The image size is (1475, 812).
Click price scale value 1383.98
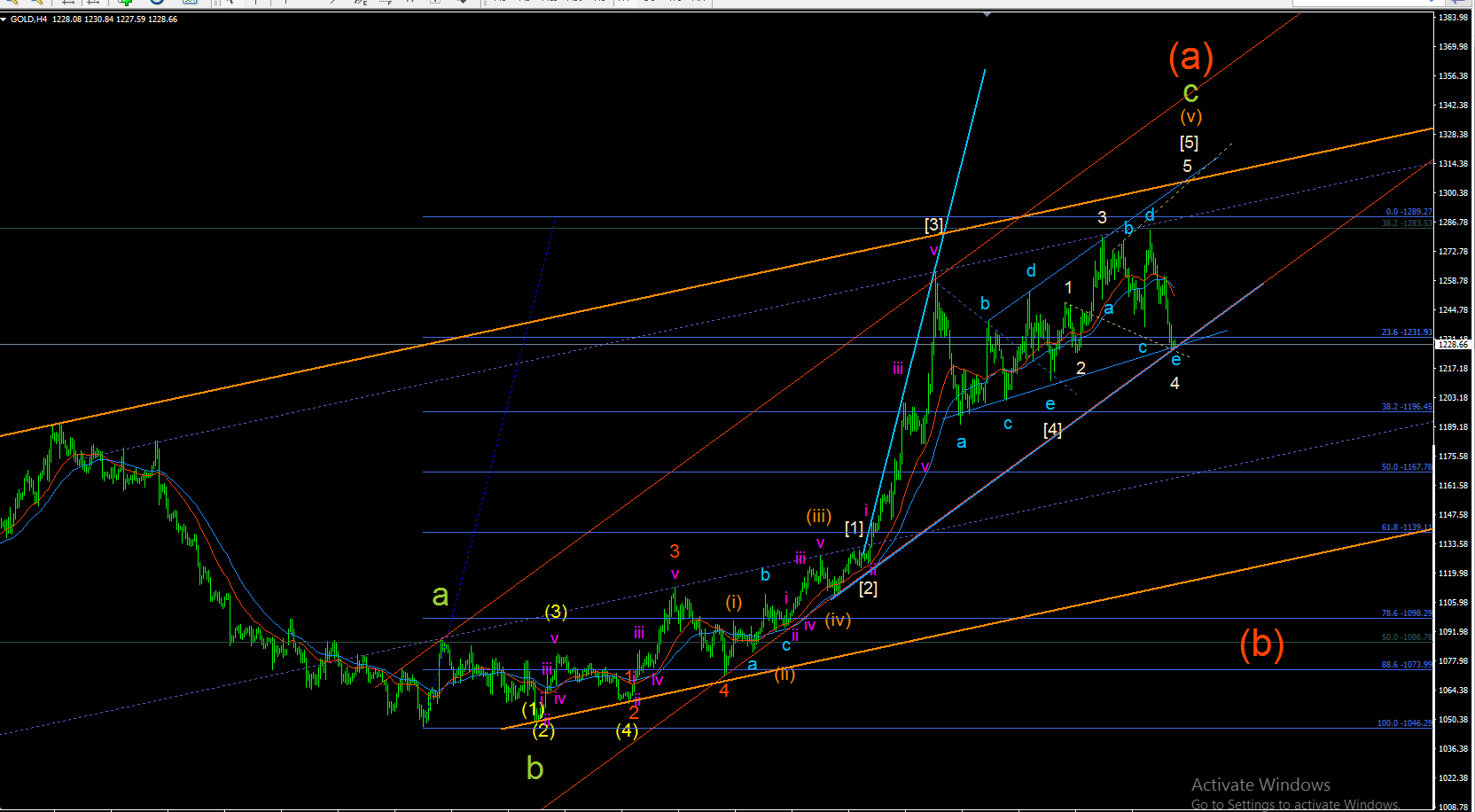pos(1454,18)
